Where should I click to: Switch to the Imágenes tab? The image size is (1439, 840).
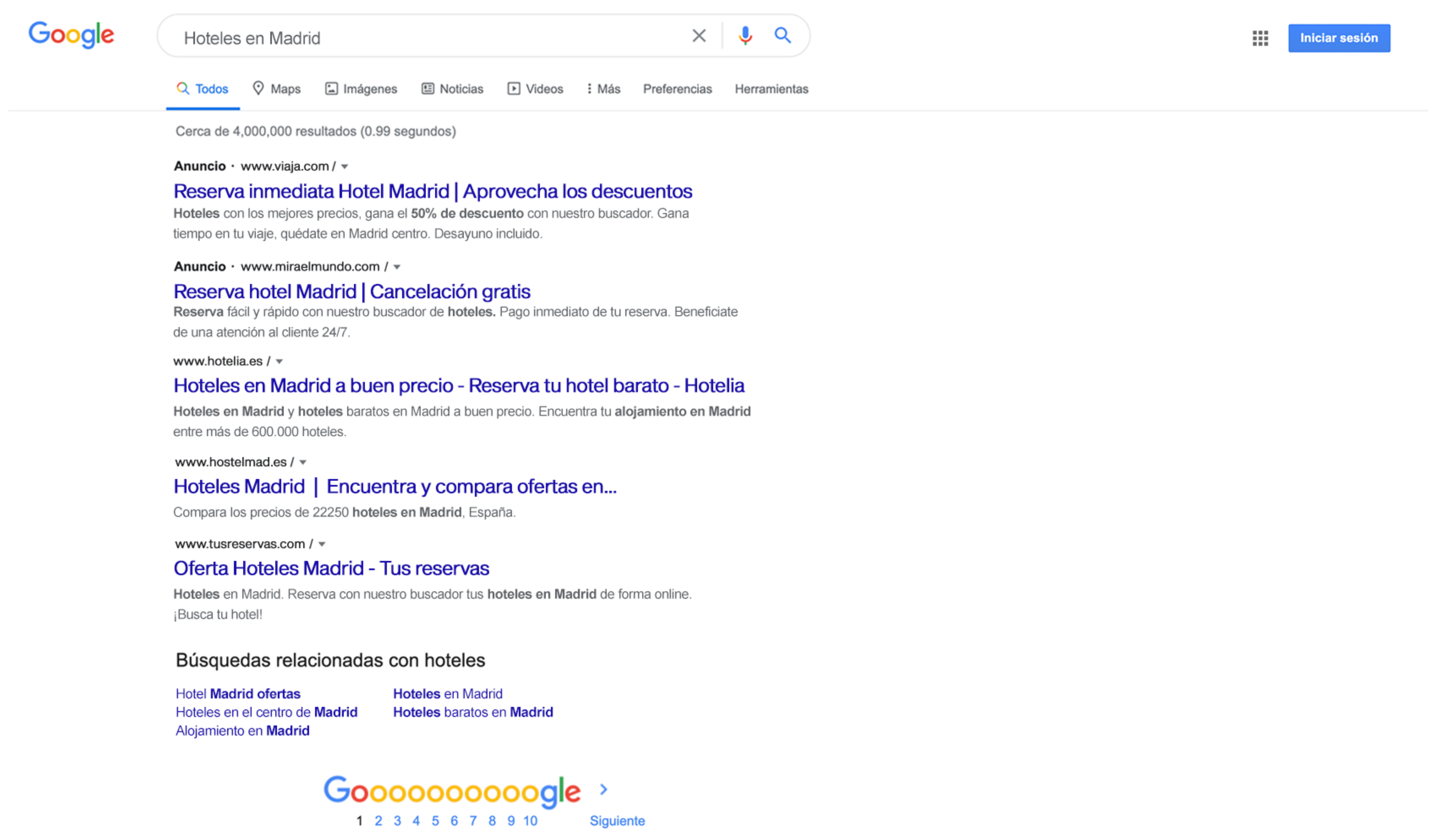tap(362, 89)
